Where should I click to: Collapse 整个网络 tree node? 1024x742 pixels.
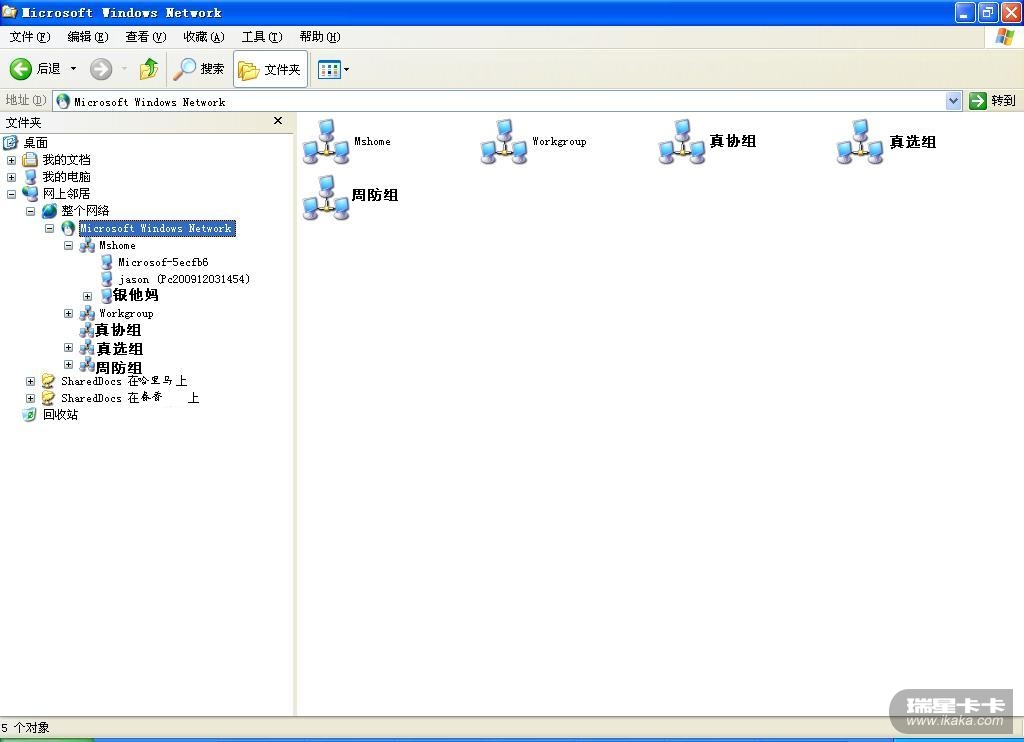pyautogui.click(x=30, y=211)
